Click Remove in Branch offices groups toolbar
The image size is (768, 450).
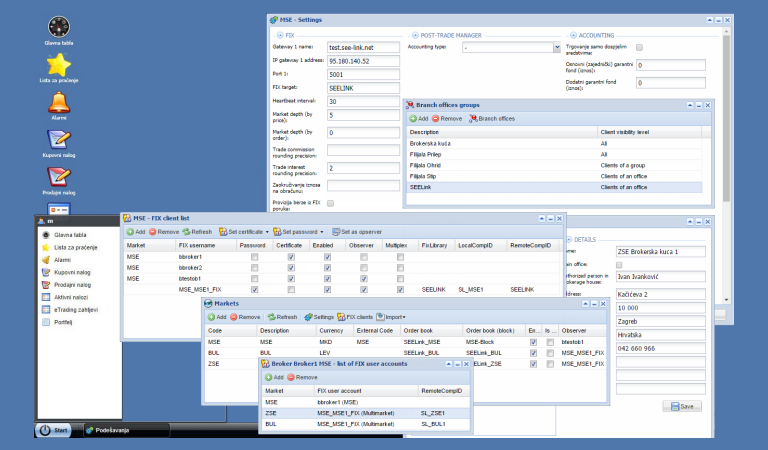447,118
